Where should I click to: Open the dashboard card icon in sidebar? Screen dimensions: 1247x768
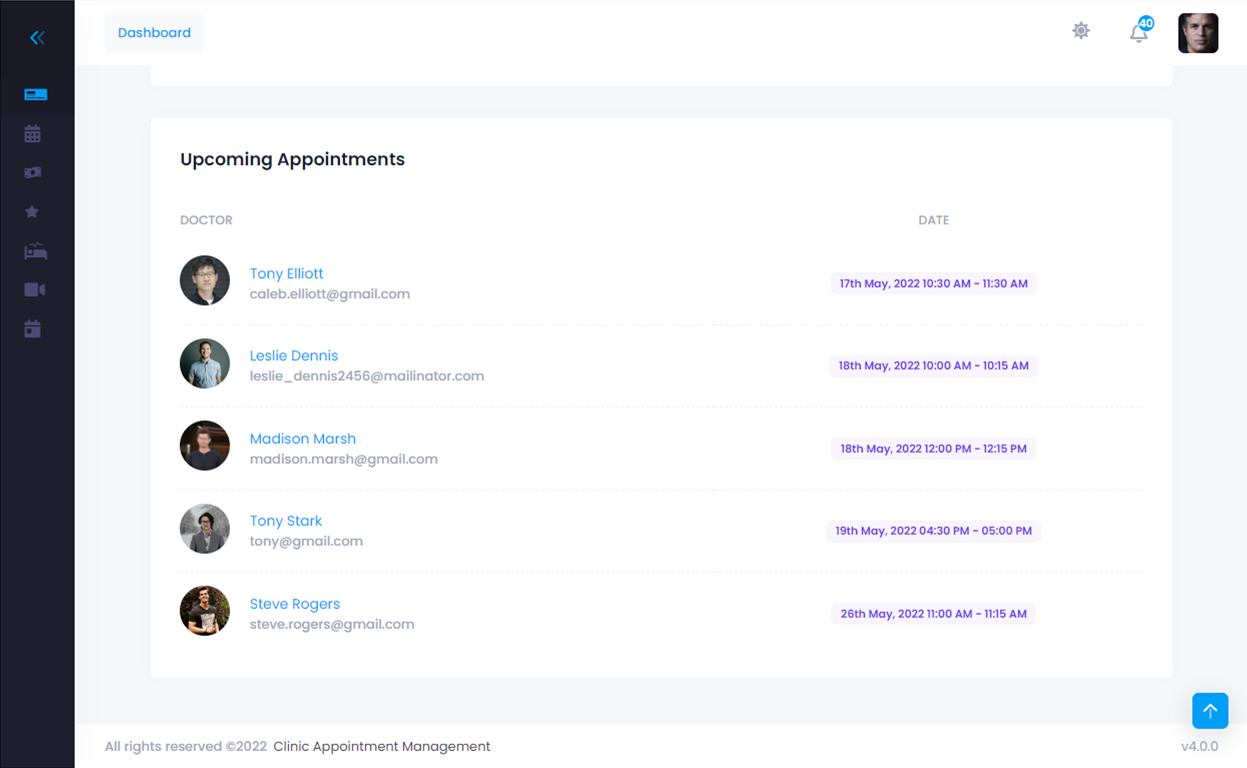pyautogui.click(x=35, y=95)
